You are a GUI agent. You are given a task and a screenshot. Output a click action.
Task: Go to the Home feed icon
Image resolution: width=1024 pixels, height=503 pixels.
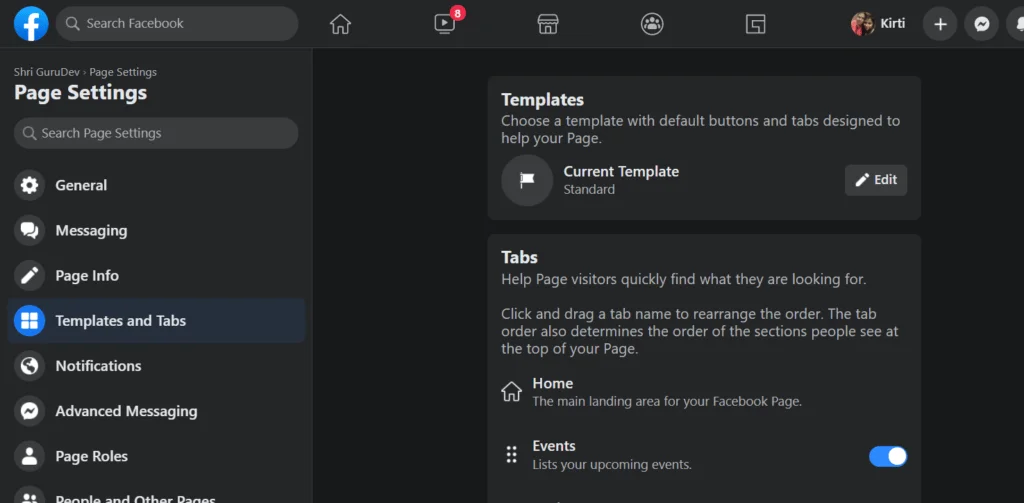340,24
